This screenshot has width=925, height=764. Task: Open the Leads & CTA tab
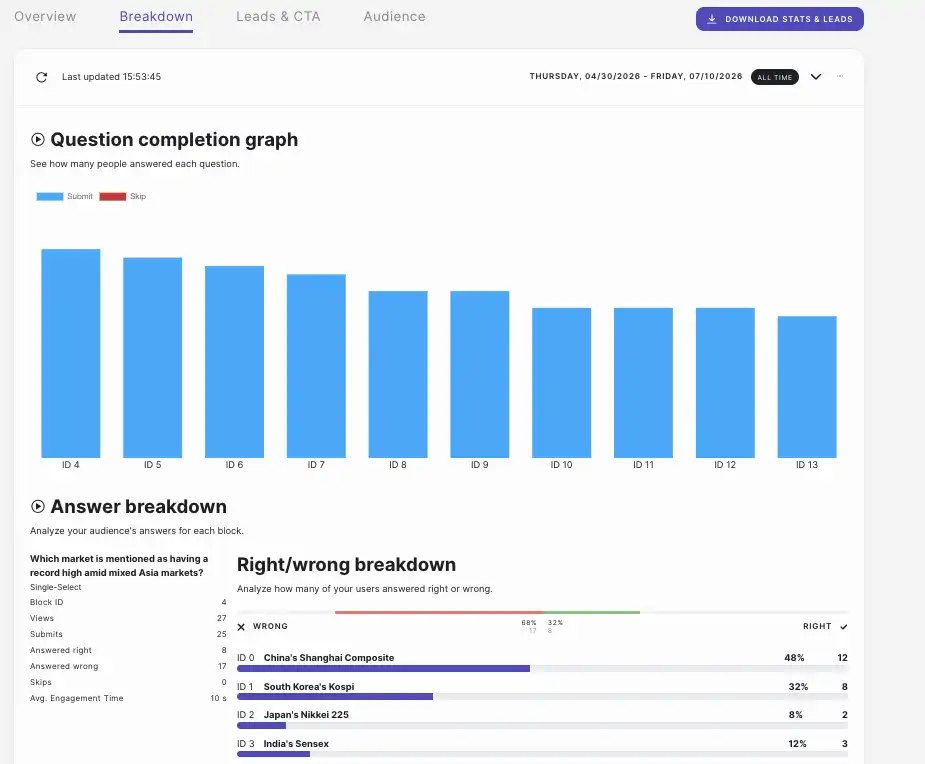[x=278, y=17]
